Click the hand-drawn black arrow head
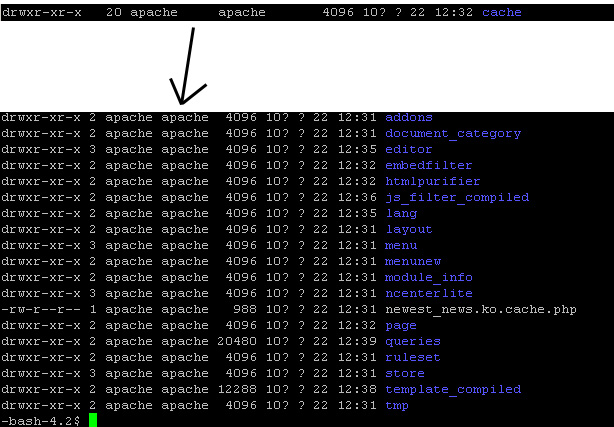The height and width of the screenshot is (427, 614). (x=183, y=96)
